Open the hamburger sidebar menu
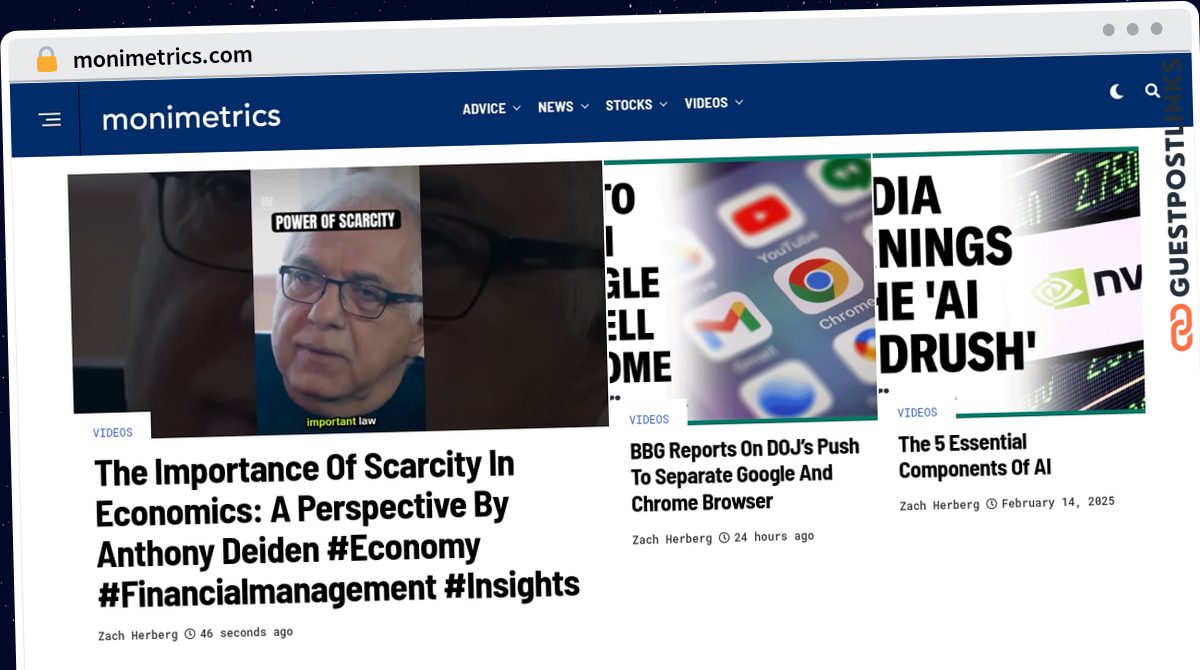Viewport: 1200px width, 670px height. (49, 119)
